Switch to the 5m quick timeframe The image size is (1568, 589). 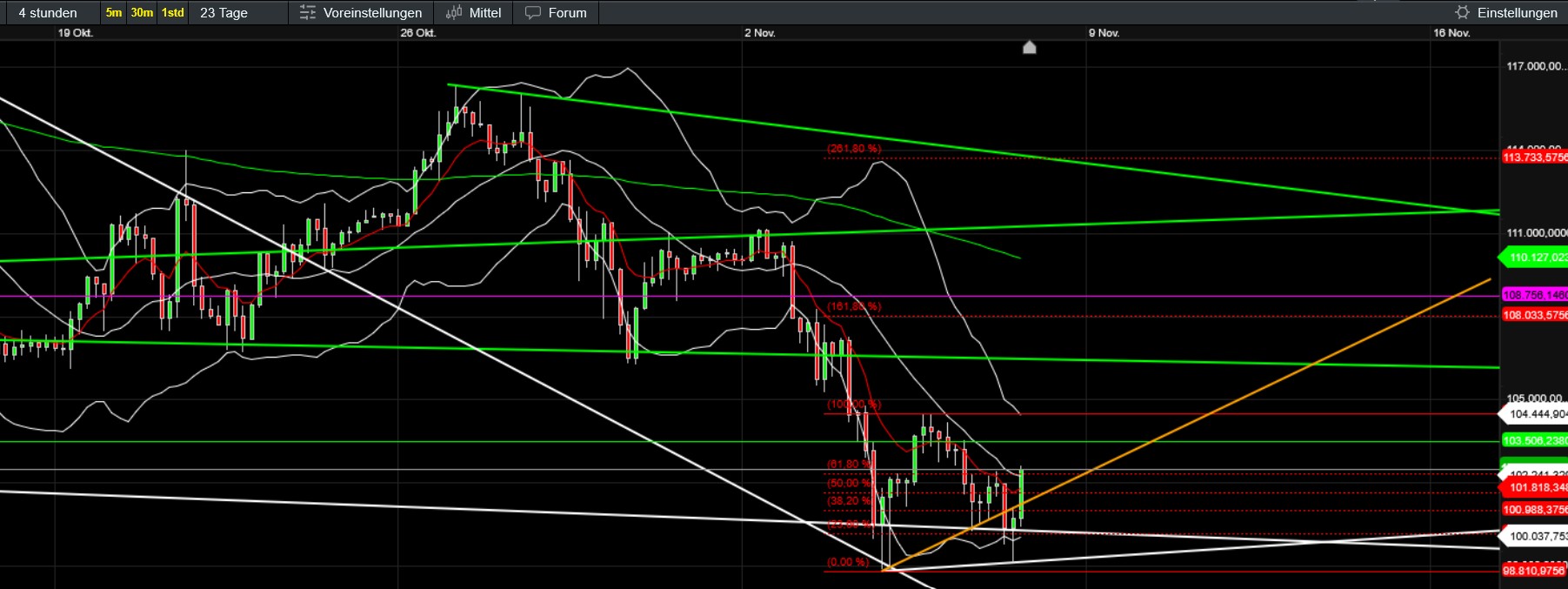tap(114, 13)
